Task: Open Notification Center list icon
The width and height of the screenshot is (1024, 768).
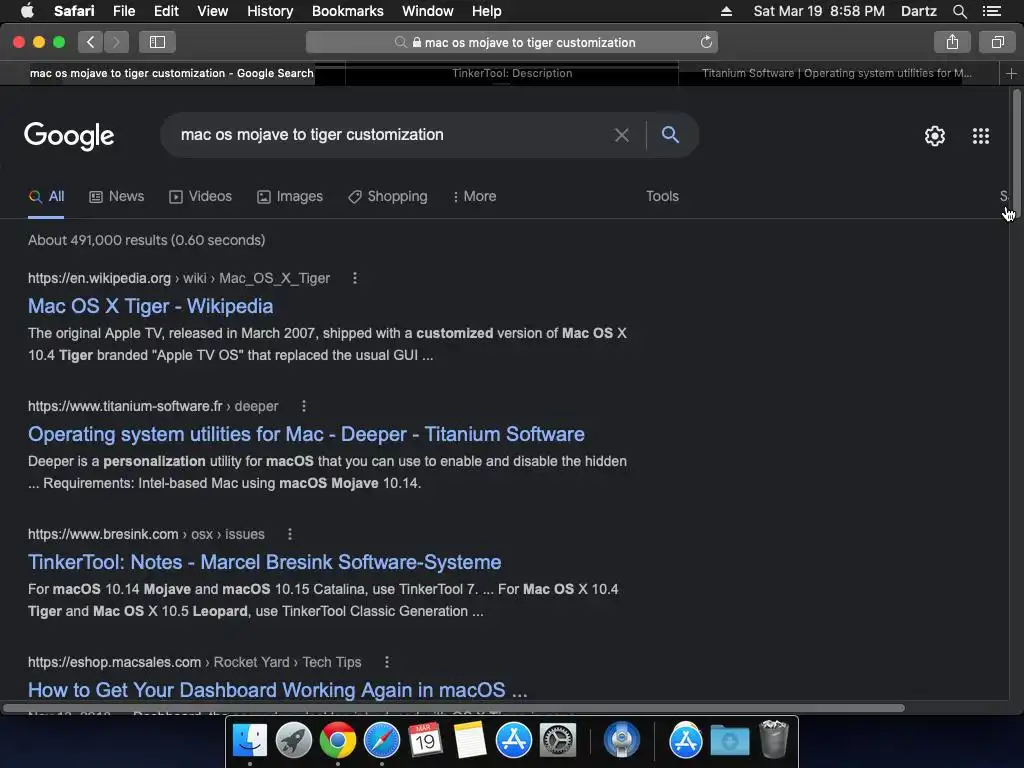Action: pos(991,11)
